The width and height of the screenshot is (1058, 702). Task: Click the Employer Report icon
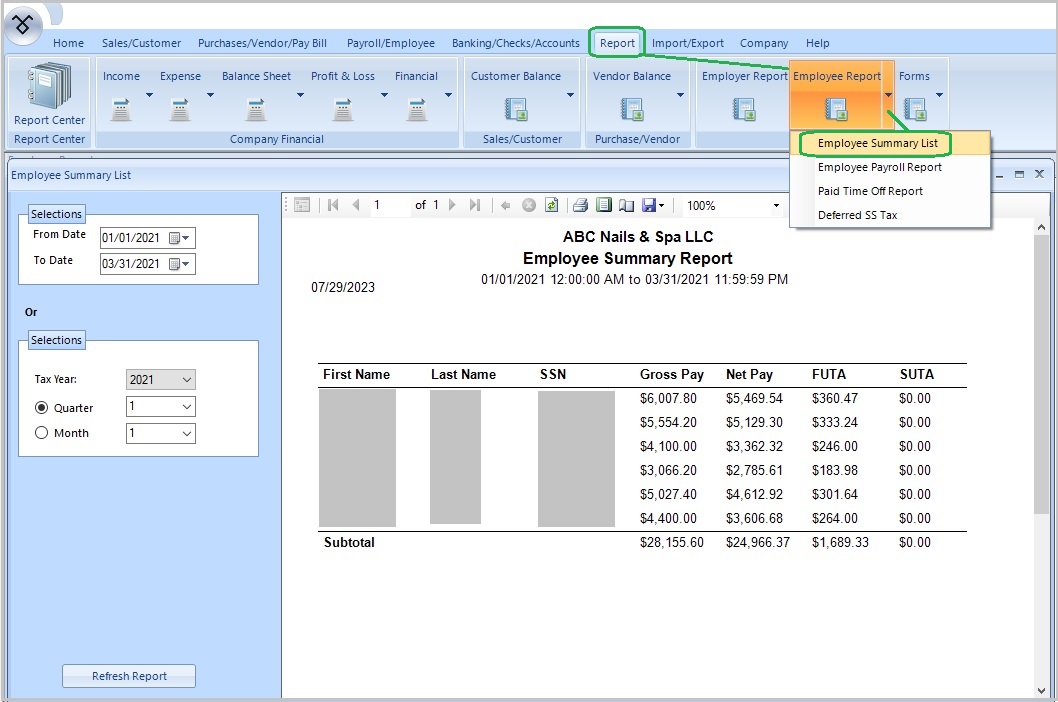(x=743, y=108)
